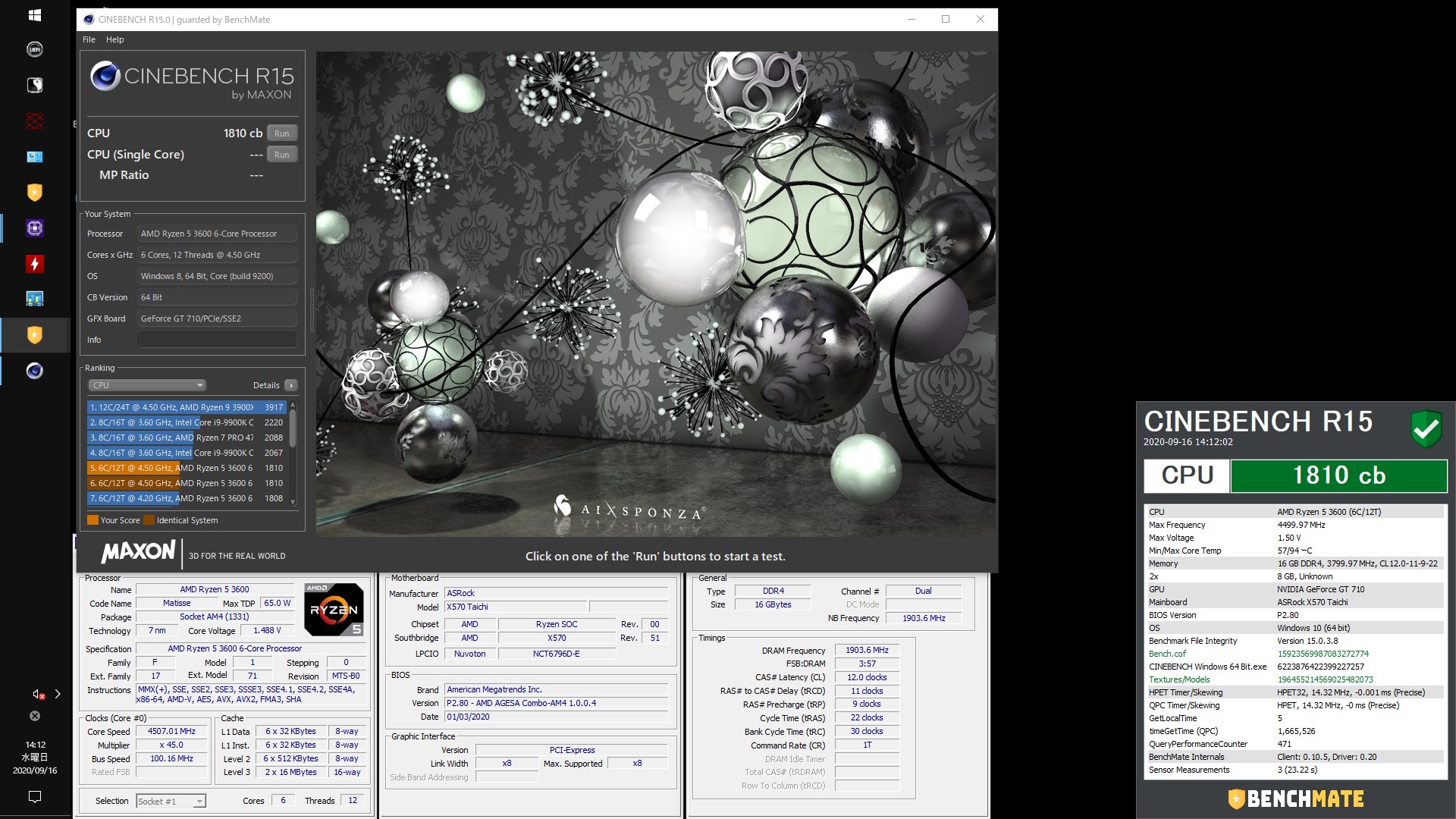Click the AMD Ryzen 5 logo in CPU-Z
This screenshot has width=1456, height=819.
tap(334, 609)
